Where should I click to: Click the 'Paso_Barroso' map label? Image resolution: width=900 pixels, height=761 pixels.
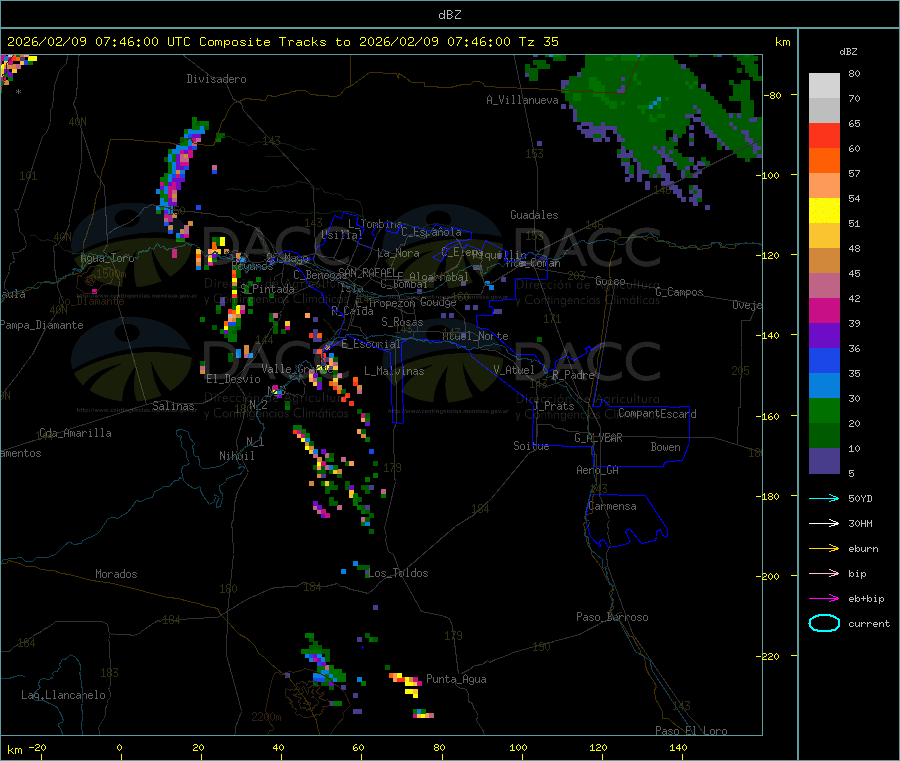tap(612, 617)
